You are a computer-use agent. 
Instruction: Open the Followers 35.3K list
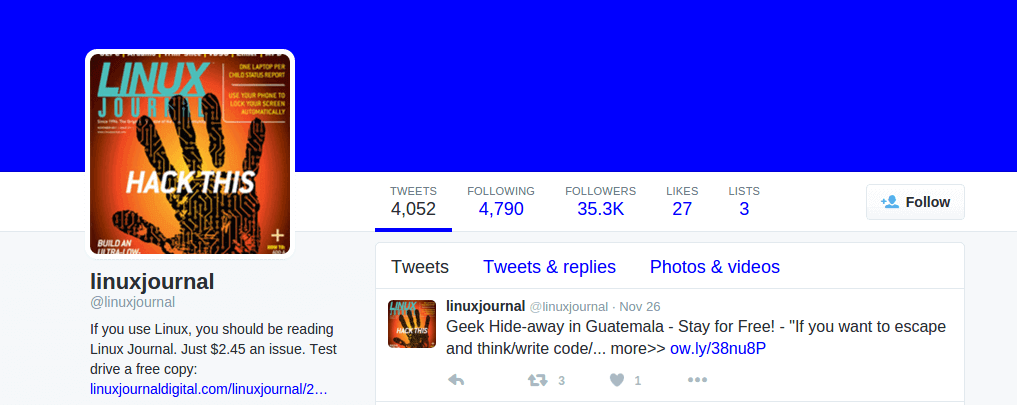tap(601, 201)
